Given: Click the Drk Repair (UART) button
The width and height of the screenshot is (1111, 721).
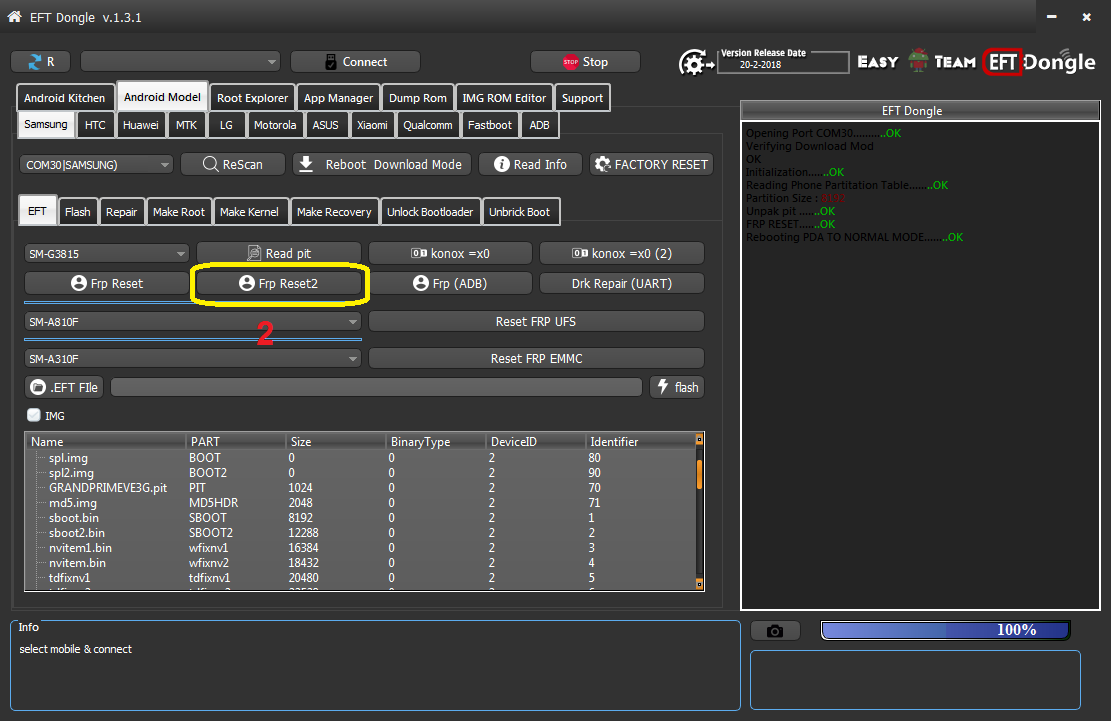Looking at the screenshot, I should (x=621, y=283).
